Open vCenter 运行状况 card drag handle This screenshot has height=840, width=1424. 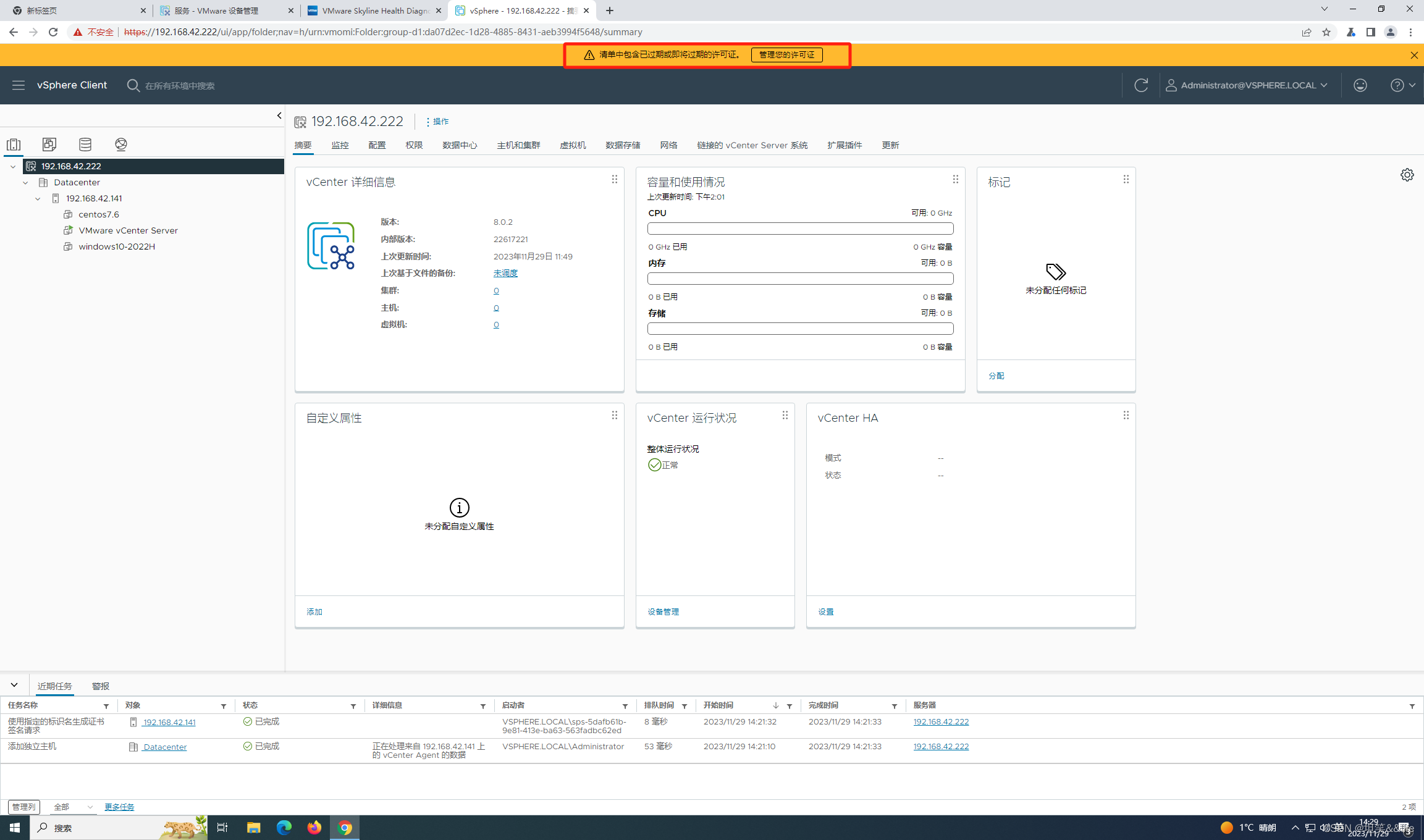click(x=785, y=415)
